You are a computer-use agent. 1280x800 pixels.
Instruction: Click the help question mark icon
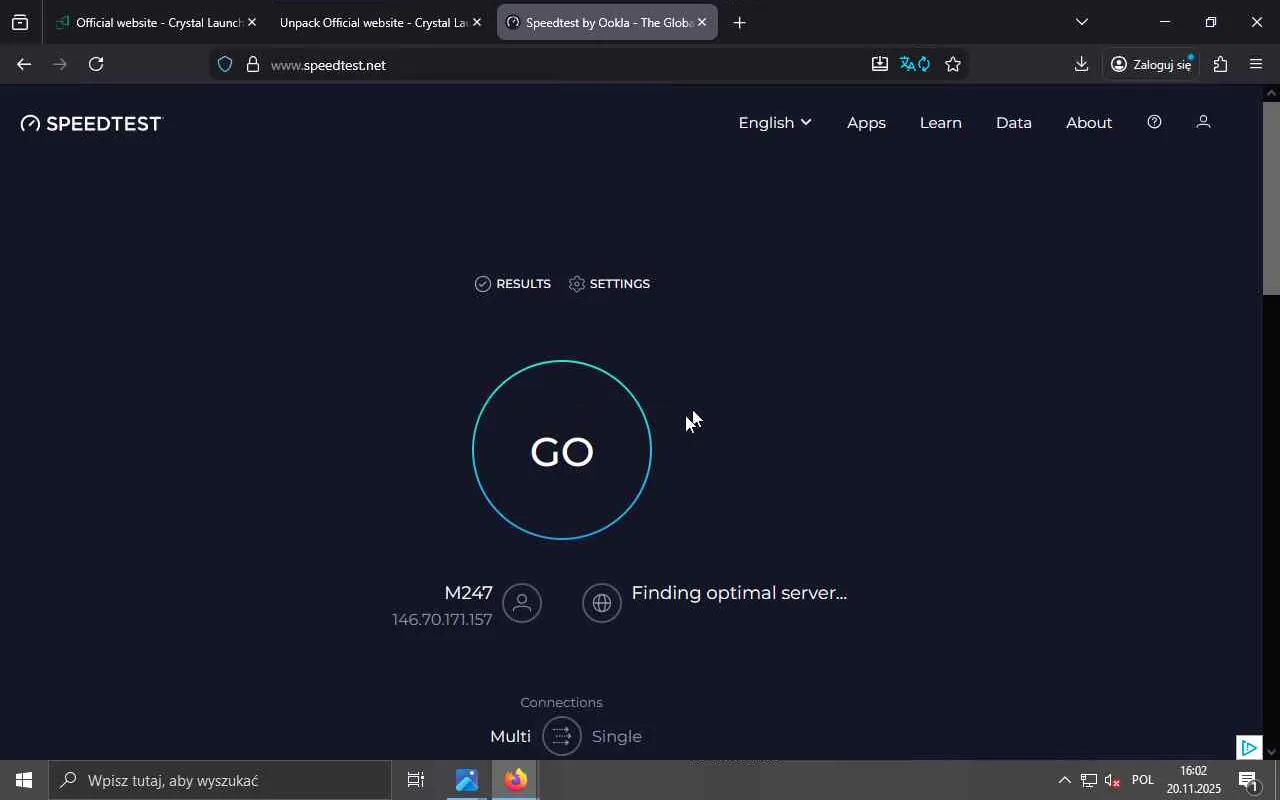pos(1154,122)
